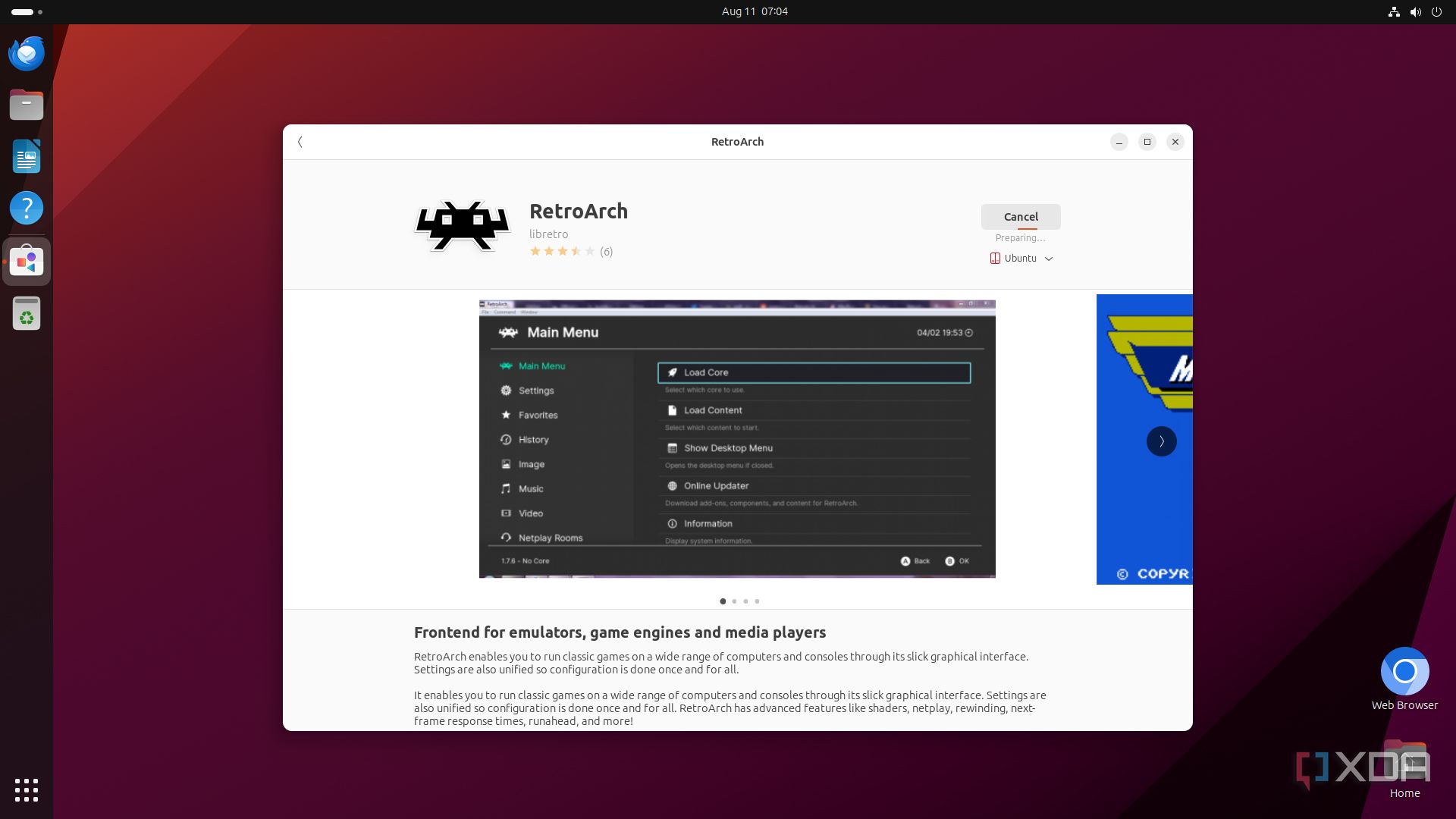Image resolution: width=1456 pixels, height=819 pixels.
Task: Go back with the header back arrow
Action: click(x=300, y=142)
